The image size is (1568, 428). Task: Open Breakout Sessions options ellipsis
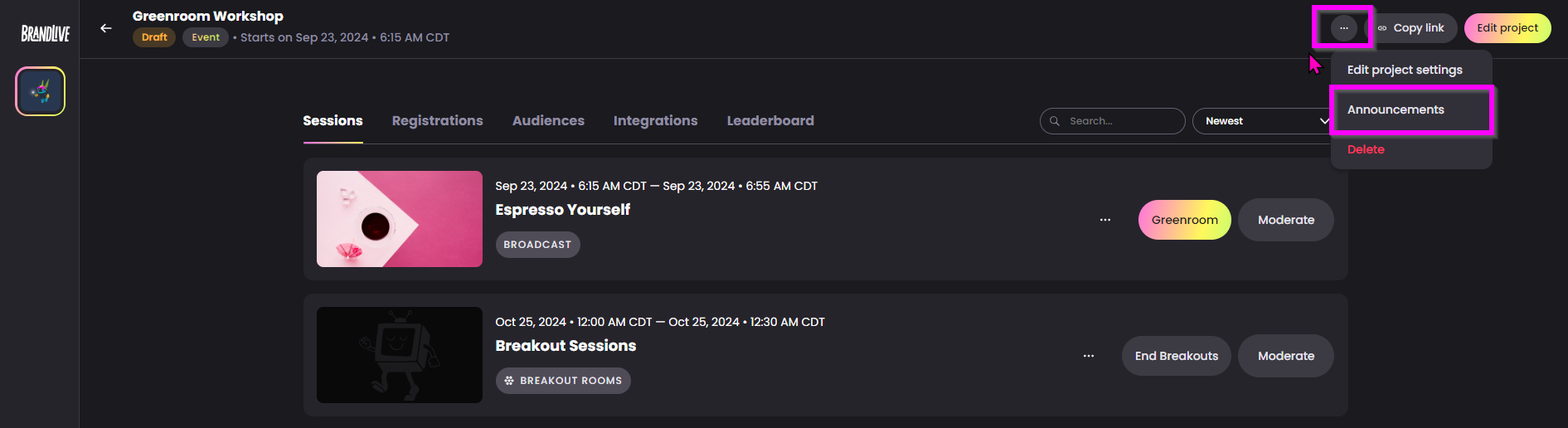pyautogui.click(x=1088, y=356)
